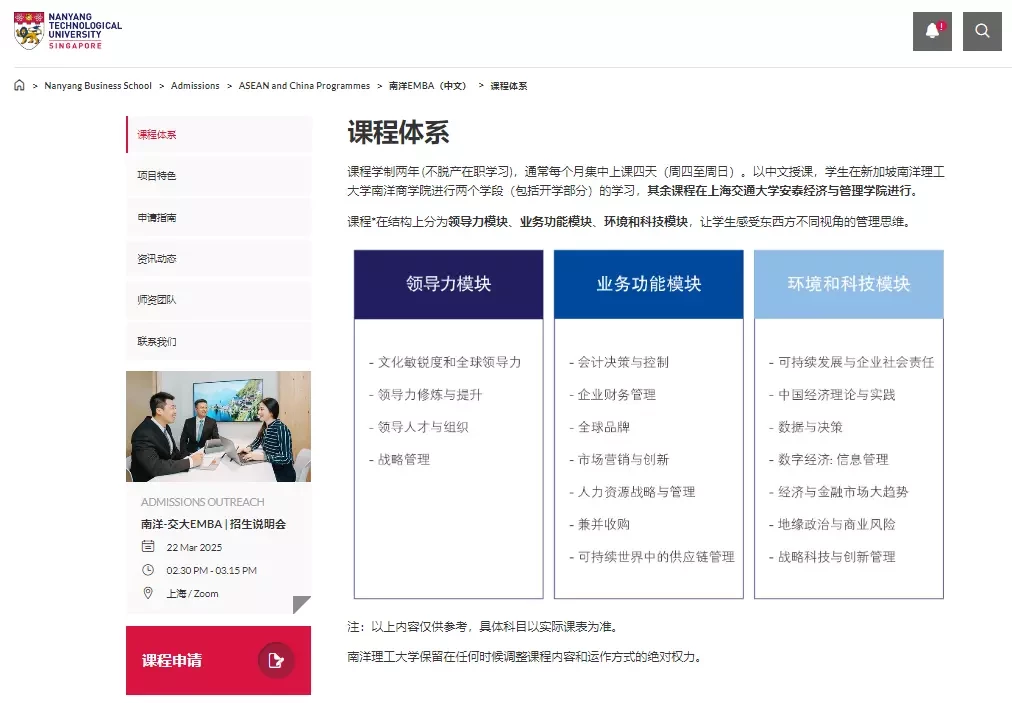Click 数据与决策 course text

coord(810,427)
